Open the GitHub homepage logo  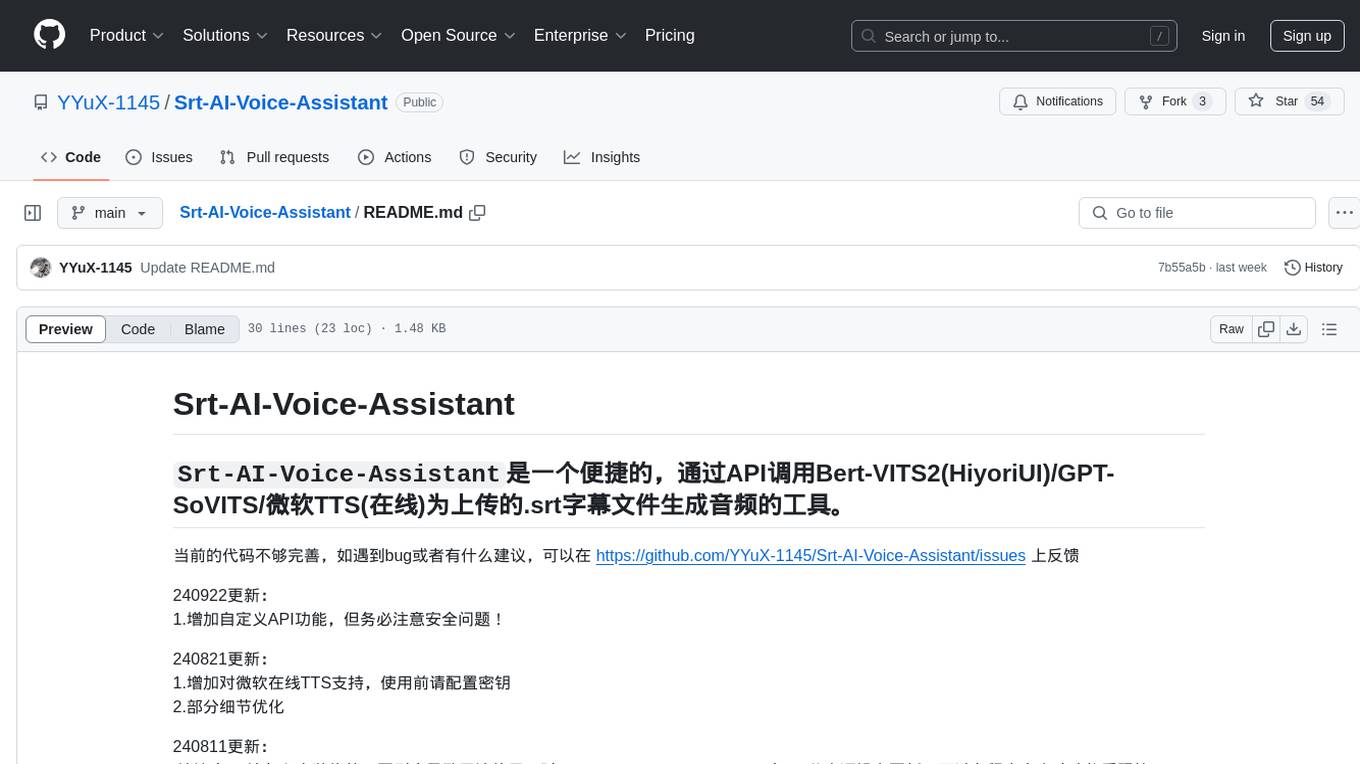click(x=49, y=35)
